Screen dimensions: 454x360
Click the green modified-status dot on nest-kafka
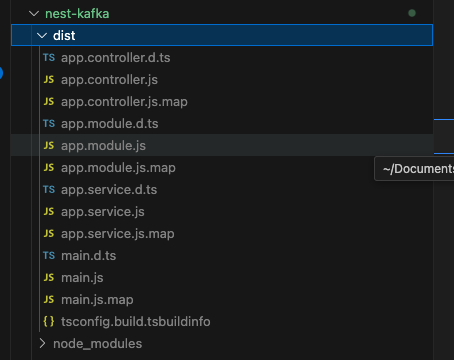412,13
